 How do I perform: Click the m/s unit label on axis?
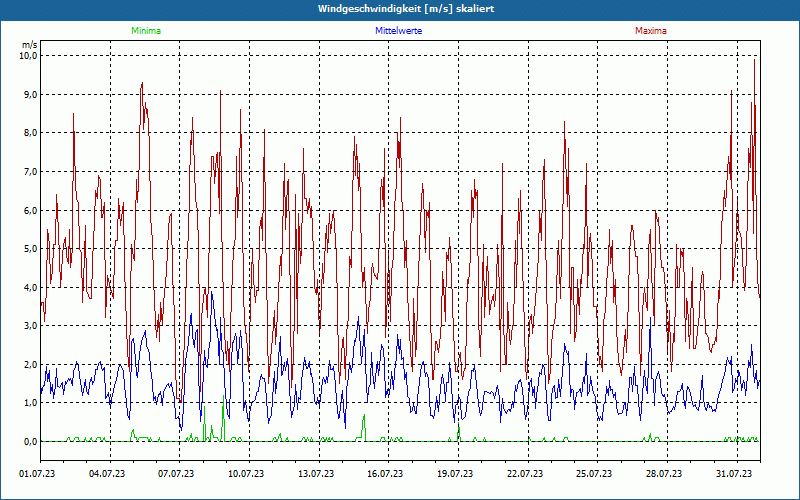tap(30, 45)
